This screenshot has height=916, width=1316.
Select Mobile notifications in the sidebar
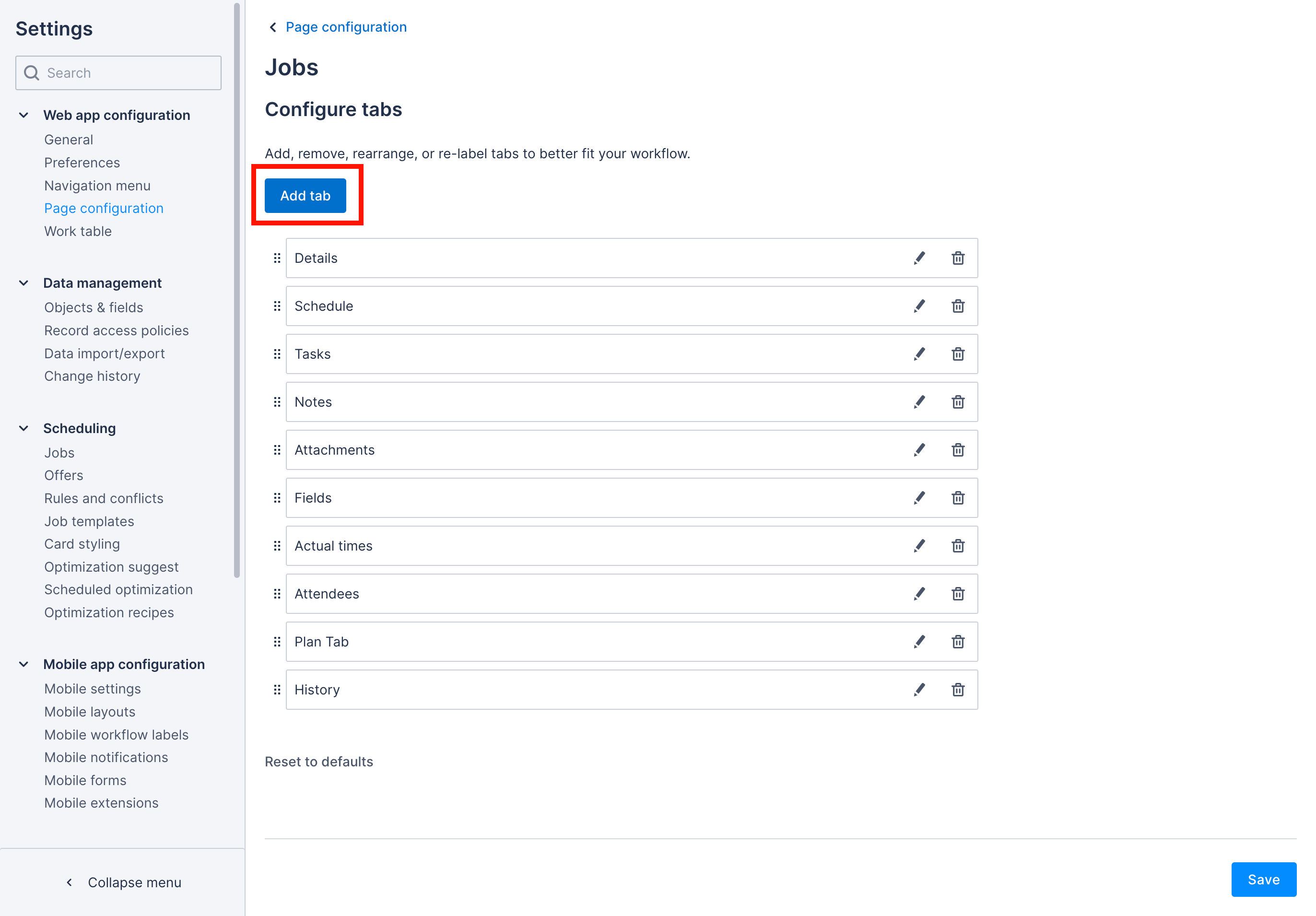[106, 757]
